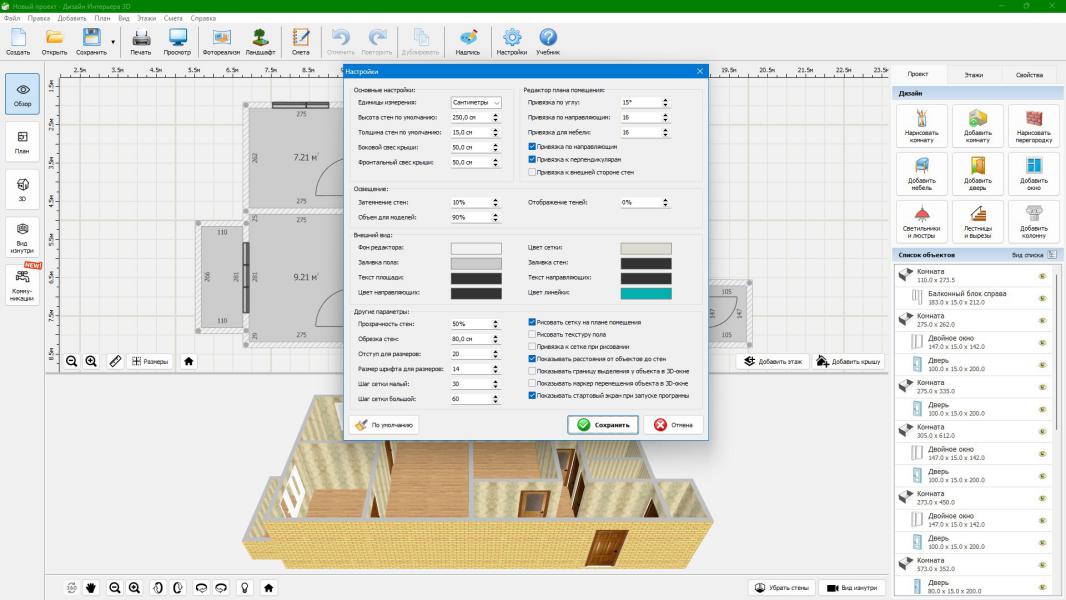
Task: Open the Ландшафт tool
Action: point(260,41)
